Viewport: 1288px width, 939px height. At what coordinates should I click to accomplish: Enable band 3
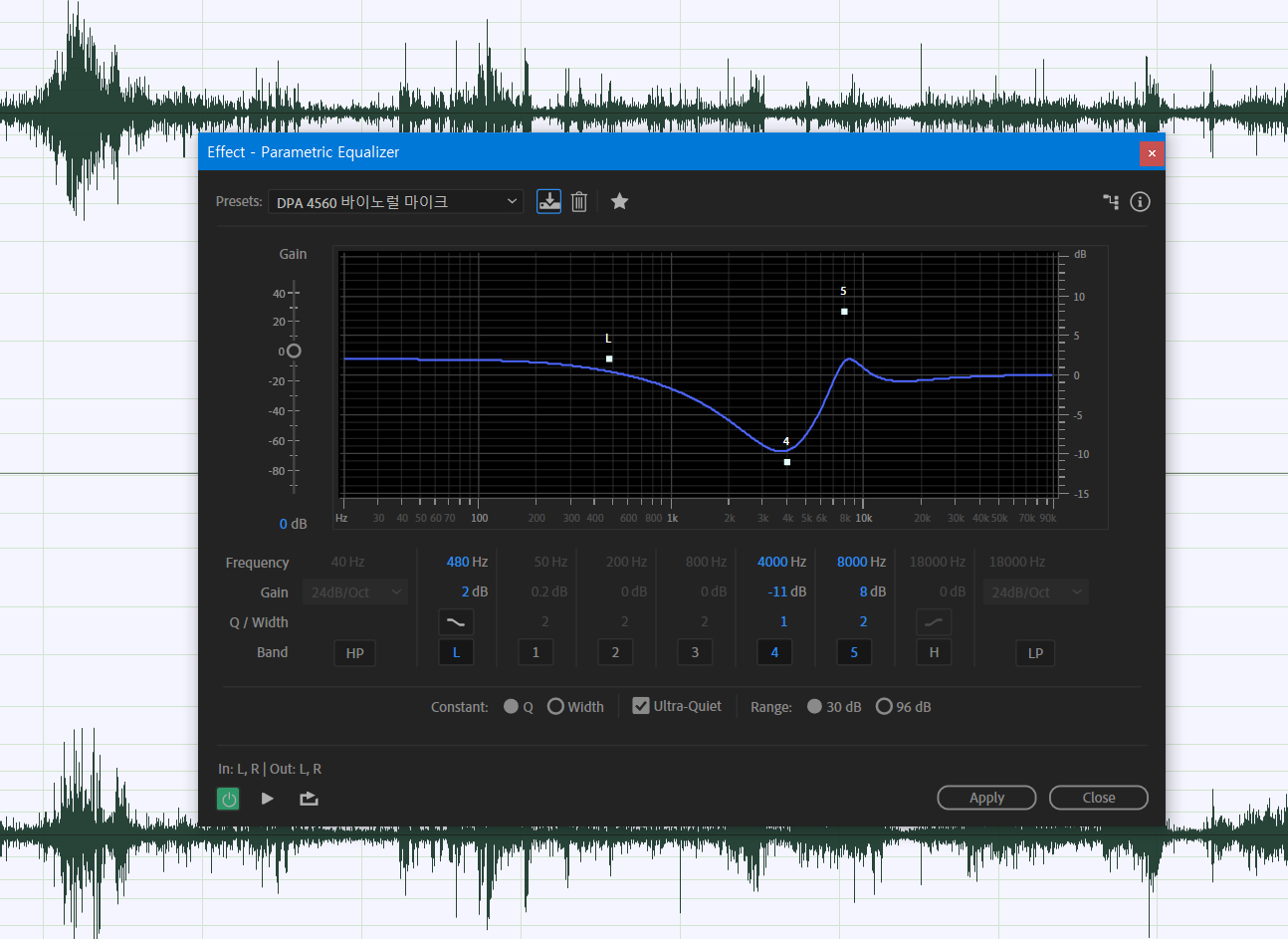click(695, 652)
